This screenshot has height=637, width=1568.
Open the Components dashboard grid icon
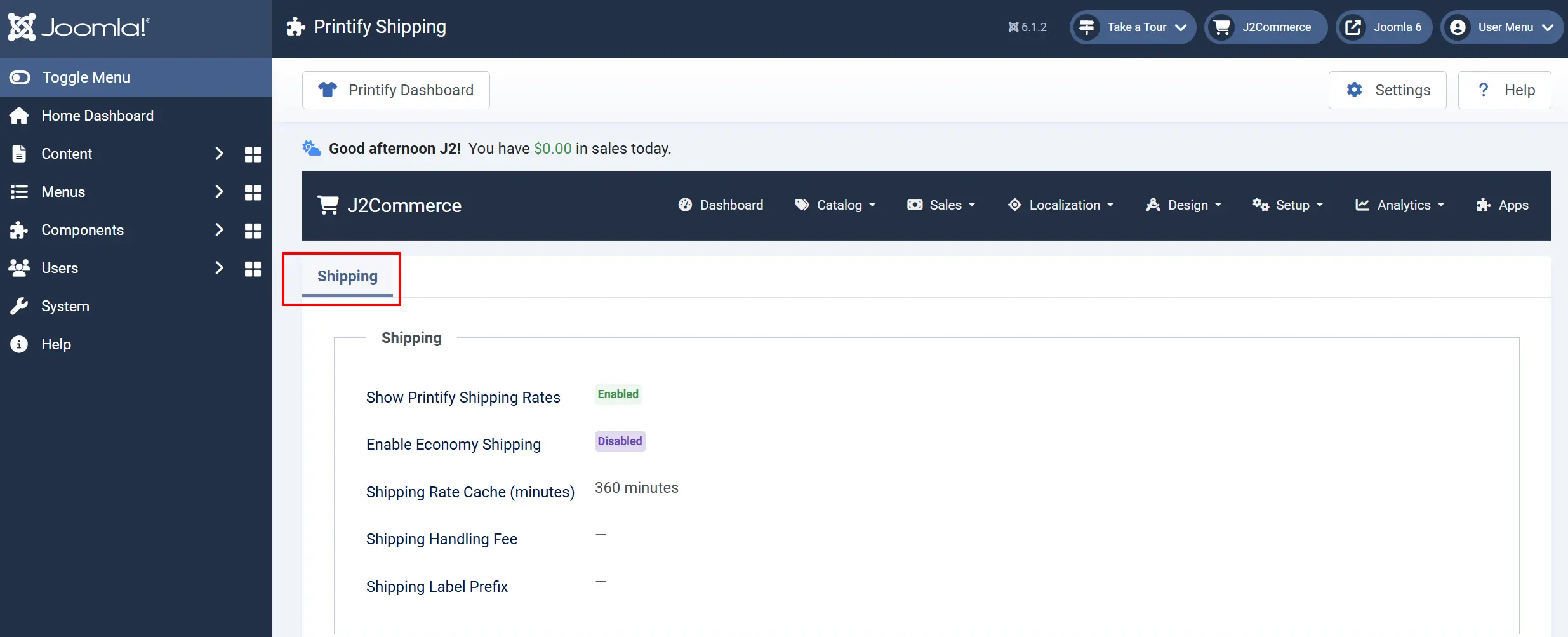pyautogui.click(x=253, y=231)
